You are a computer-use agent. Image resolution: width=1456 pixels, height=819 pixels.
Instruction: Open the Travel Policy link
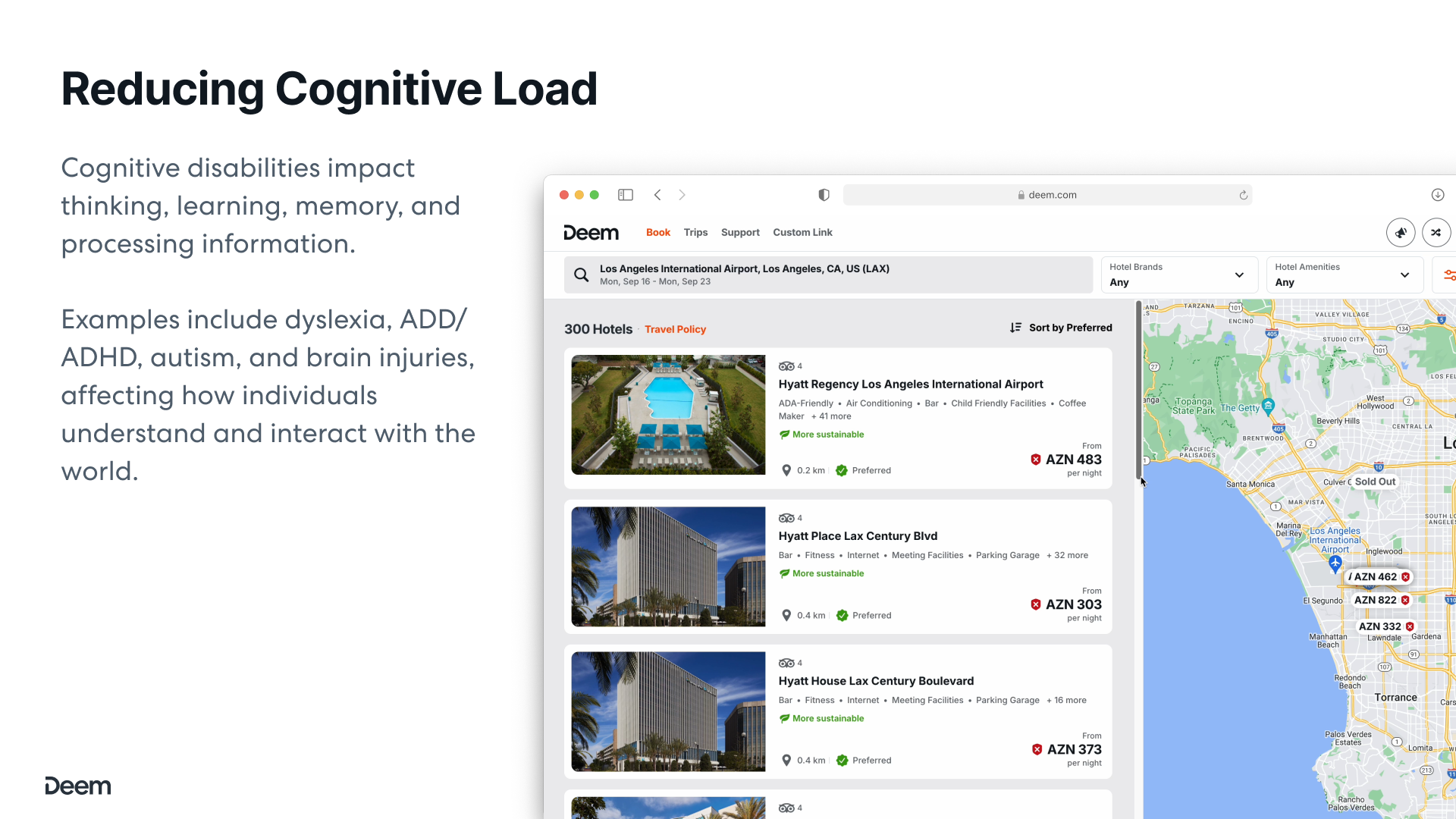pos(675,329)
